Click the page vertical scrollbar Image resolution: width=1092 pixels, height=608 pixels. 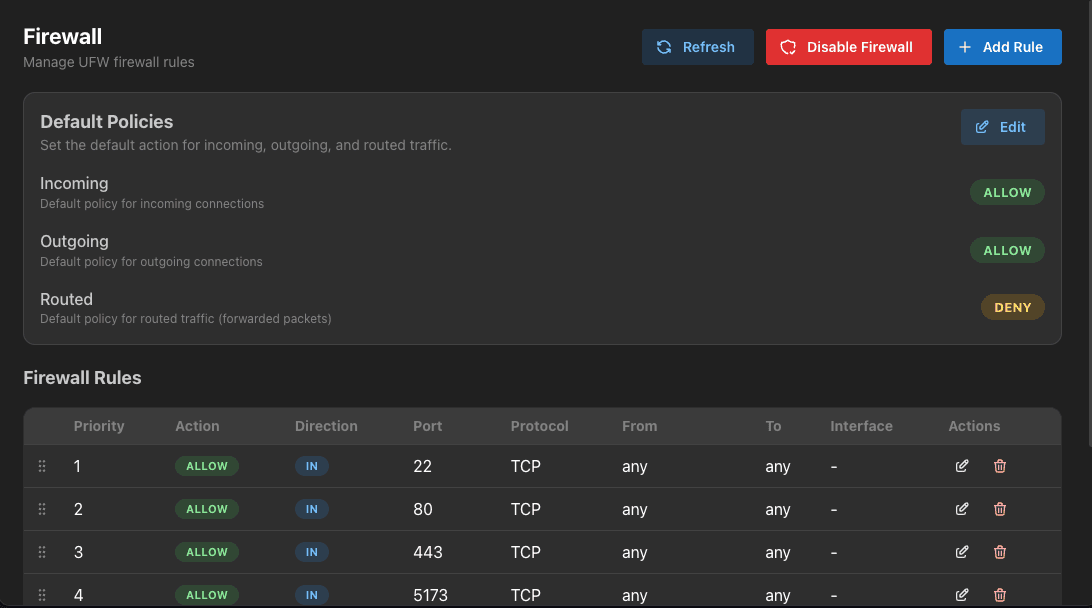click(x=1089, y=223)
